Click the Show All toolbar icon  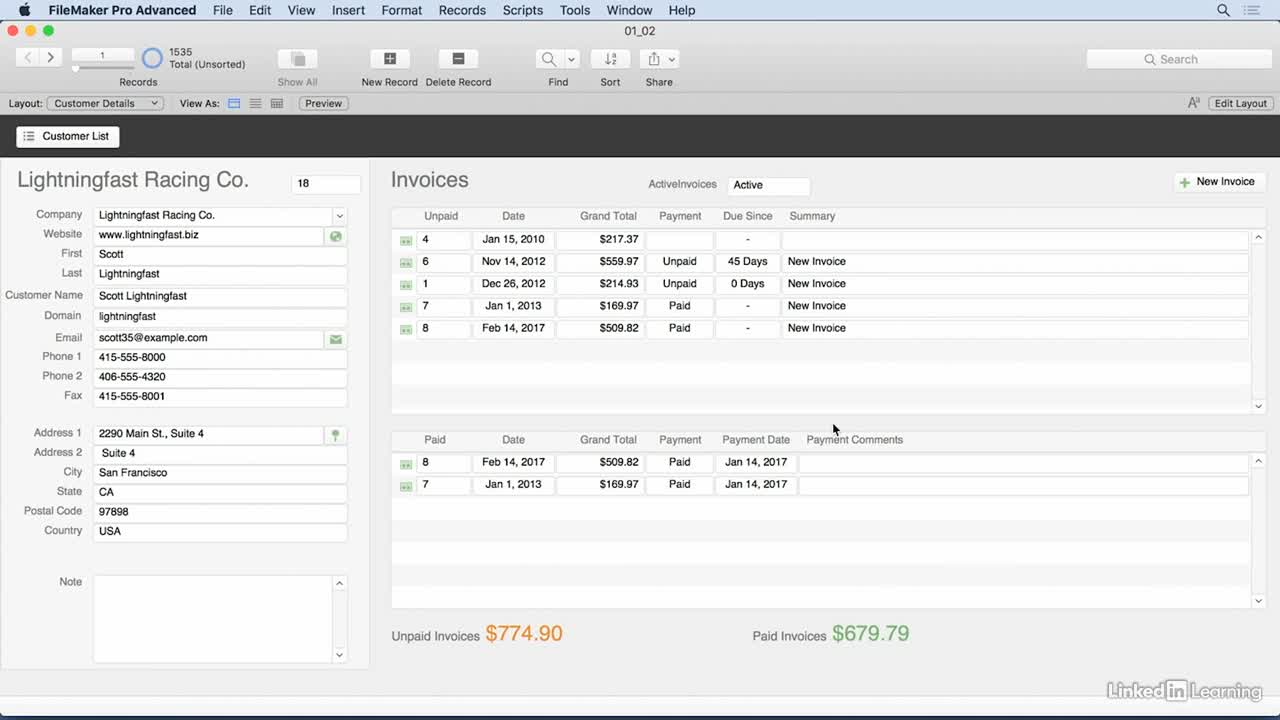(x=297, y=59)
